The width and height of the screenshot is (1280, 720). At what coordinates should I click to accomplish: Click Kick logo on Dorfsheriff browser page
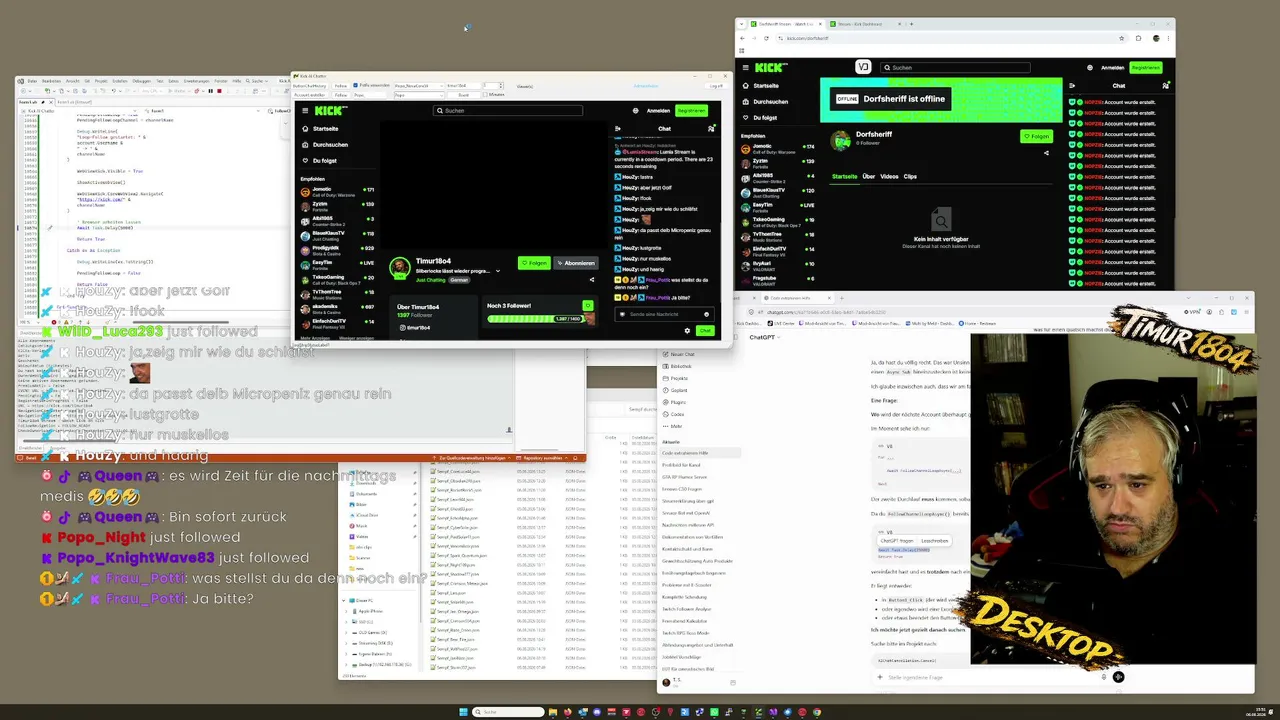[769, 67]
